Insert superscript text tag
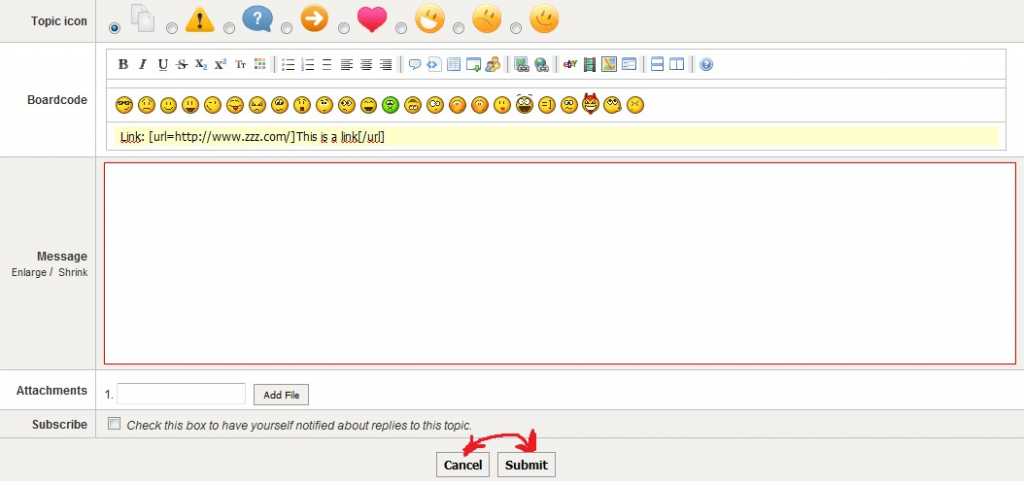This screenshot has width=1024, height=485. 220,65
